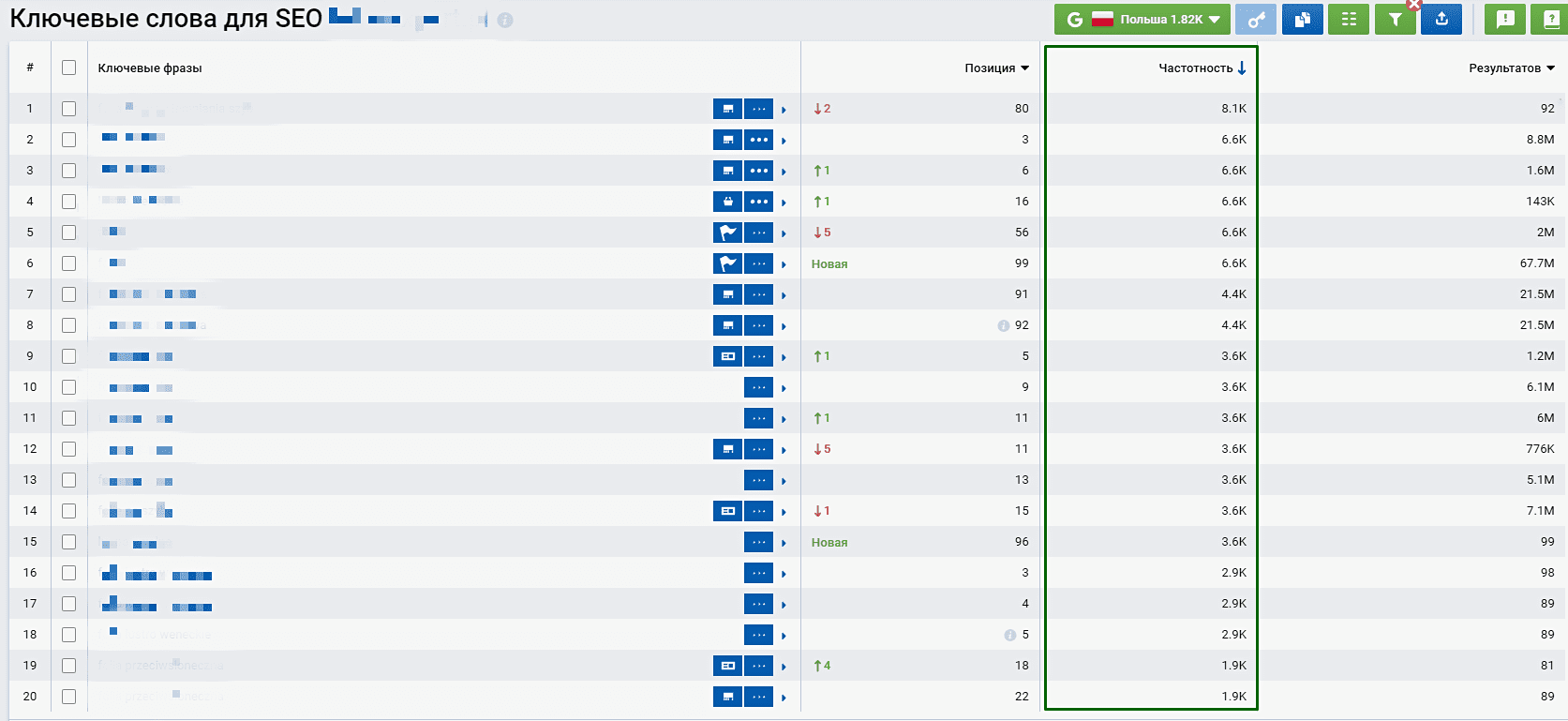Image resolution: width=1568 pixels, height=721 pixels.
Task: Click the Ключевые фразы column header
Action: tap(150, 68)
